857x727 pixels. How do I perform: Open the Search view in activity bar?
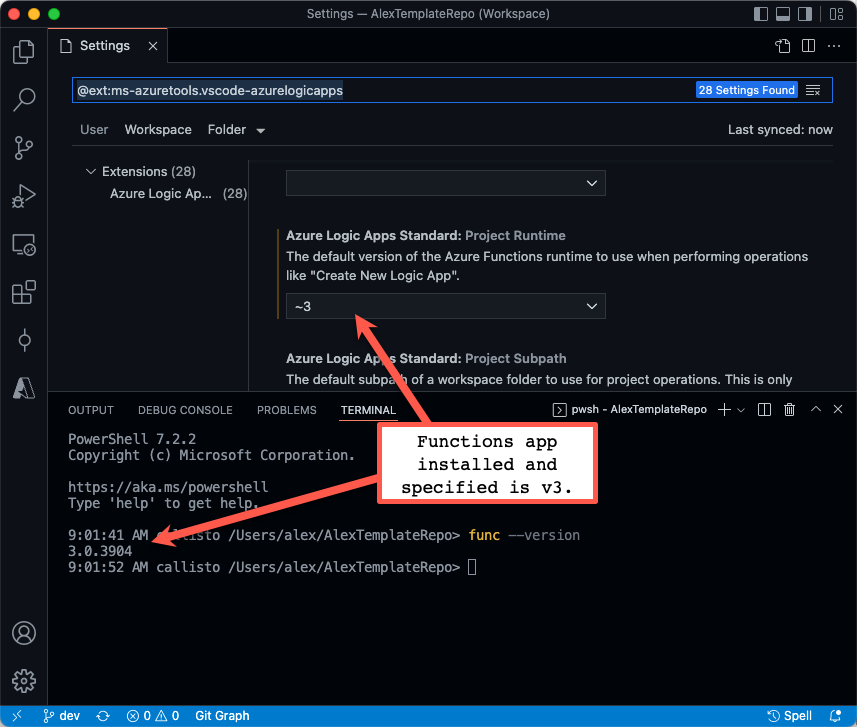24,99
